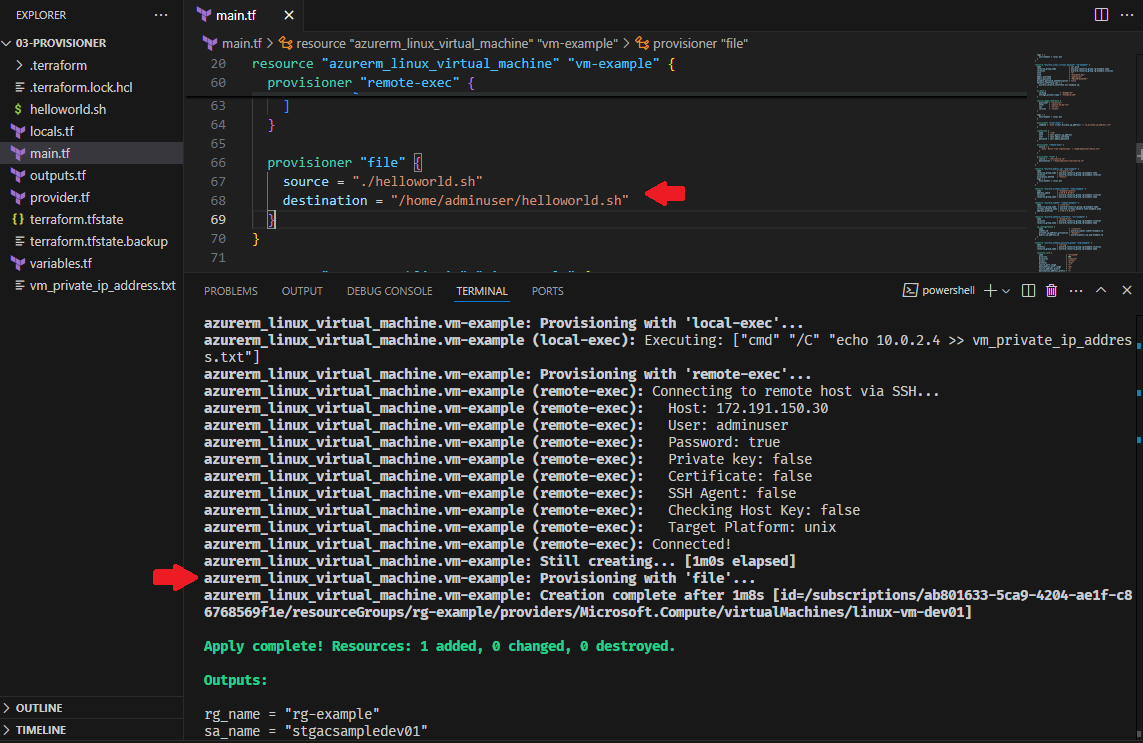Open provider.tf file
The width and height of the screenshot is (1143, 743).
click(x=60, y=197)
